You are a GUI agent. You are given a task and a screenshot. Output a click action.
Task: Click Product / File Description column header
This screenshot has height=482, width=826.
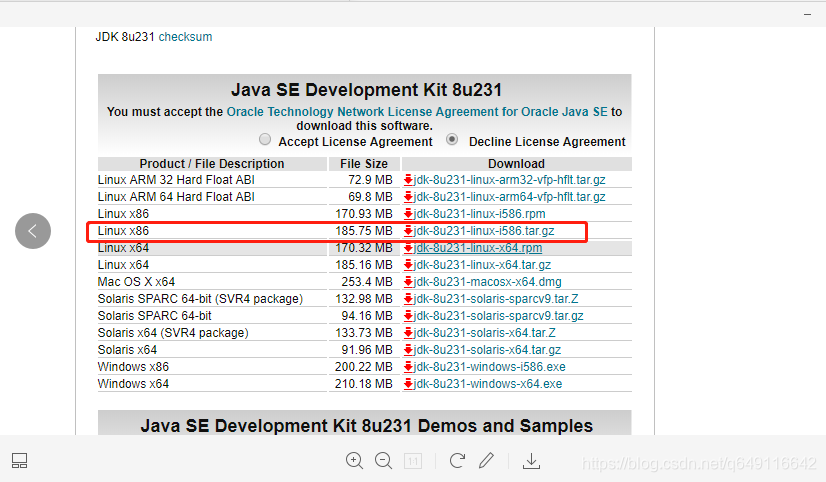pos(212,164)
